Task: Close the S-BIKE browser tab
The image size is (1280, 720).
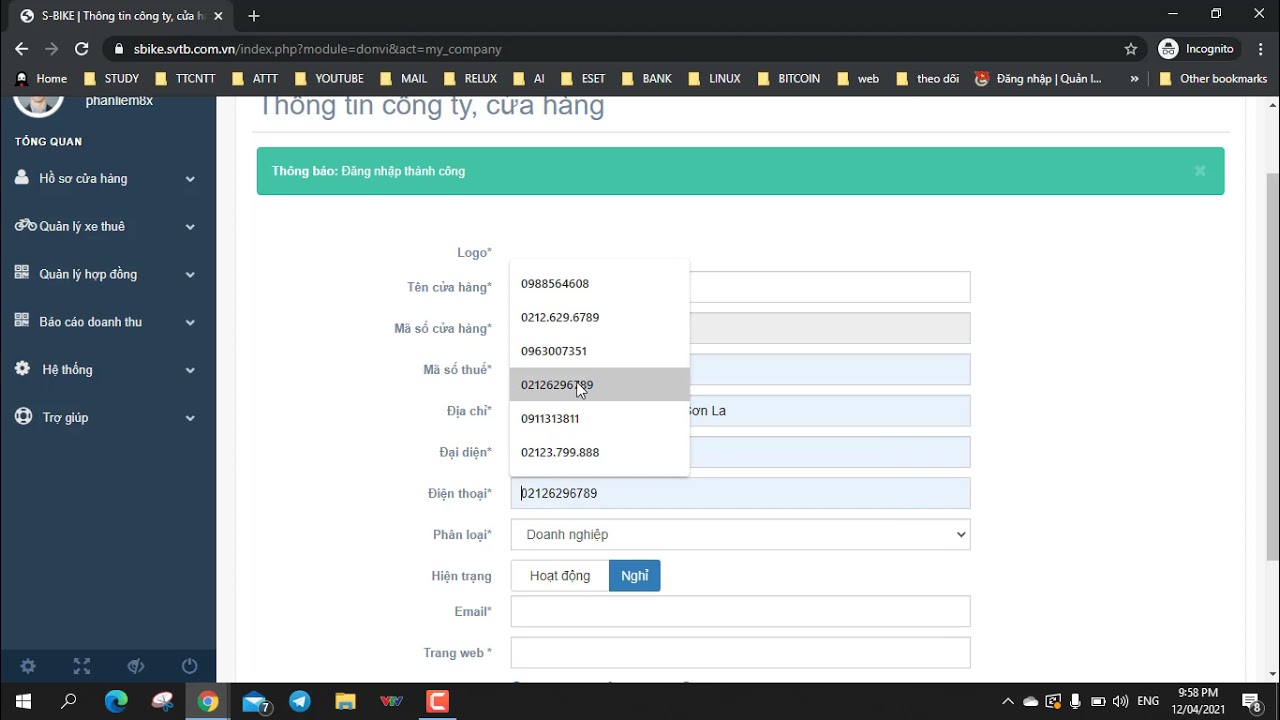Action: [218, 16]
